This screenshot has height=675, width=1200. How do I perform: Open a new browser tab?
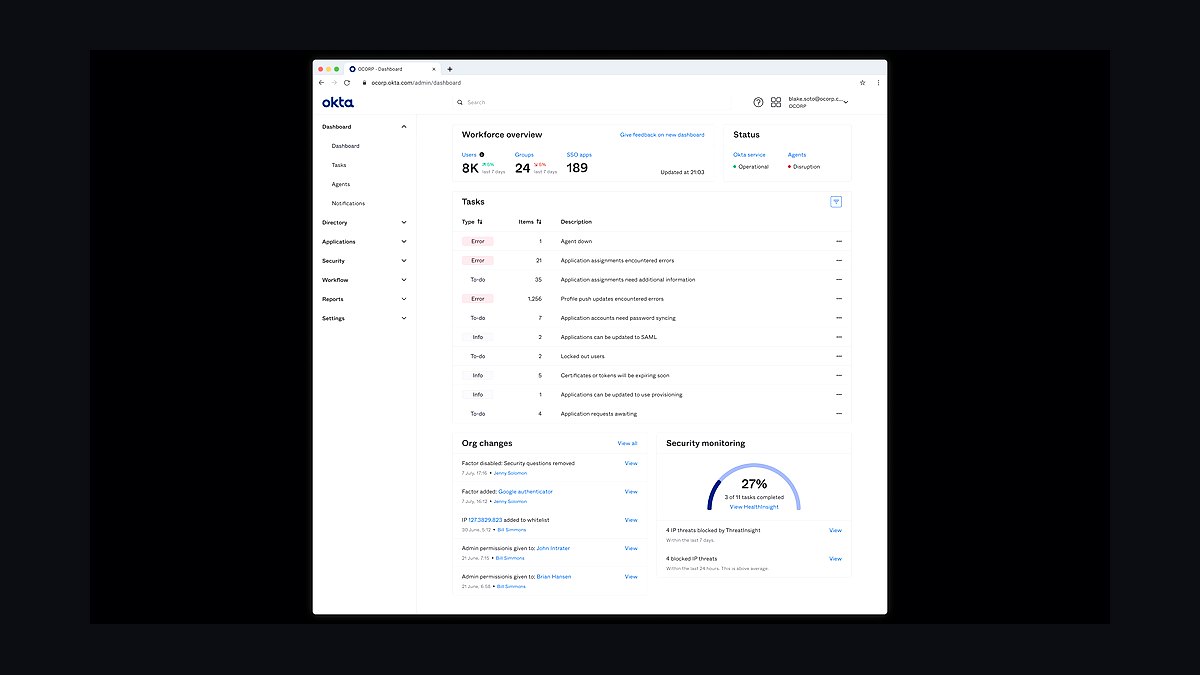[x=450, y=69]
